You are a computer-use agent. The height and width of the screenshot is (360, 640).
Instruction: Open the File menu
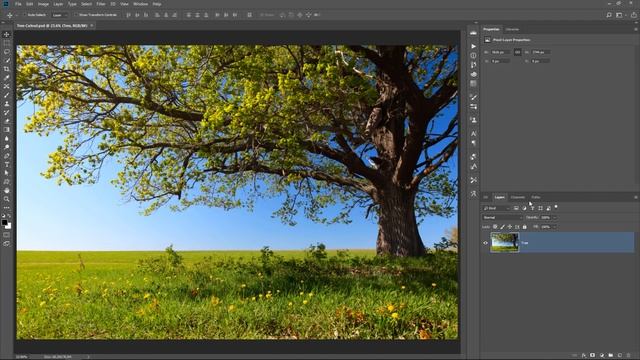coord(18,4)
